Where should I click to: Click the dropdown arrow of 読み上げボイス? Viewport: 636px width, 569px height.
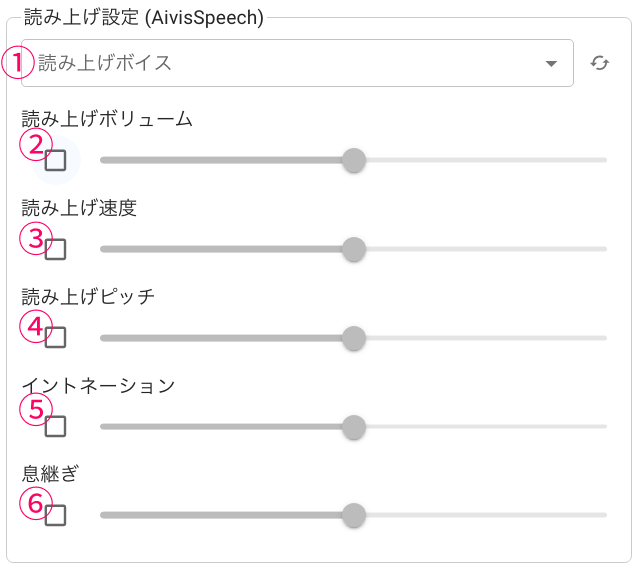pyautogui.click(x=551, y=64)
